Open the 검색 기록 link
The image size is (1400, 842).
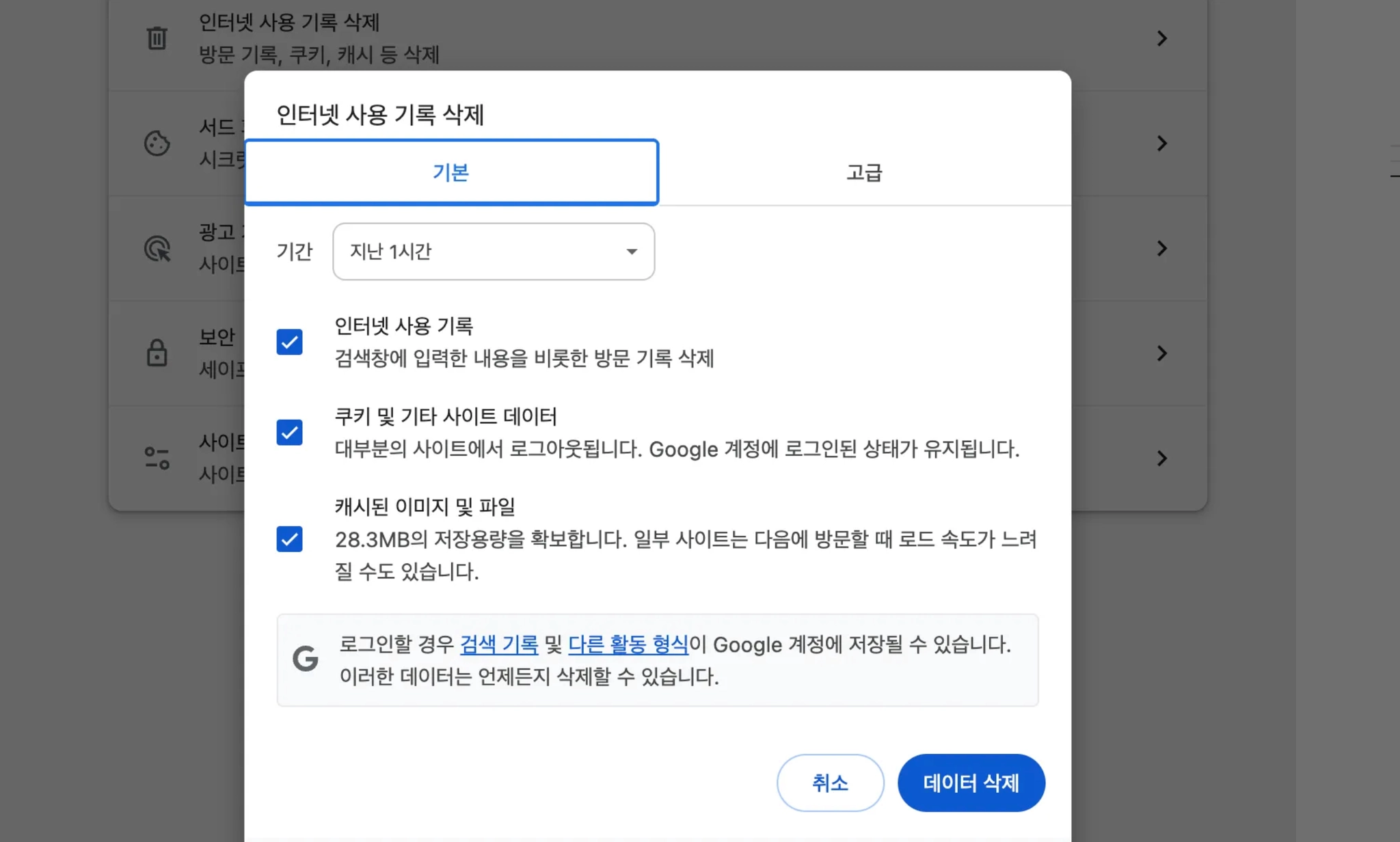[498, 644]
